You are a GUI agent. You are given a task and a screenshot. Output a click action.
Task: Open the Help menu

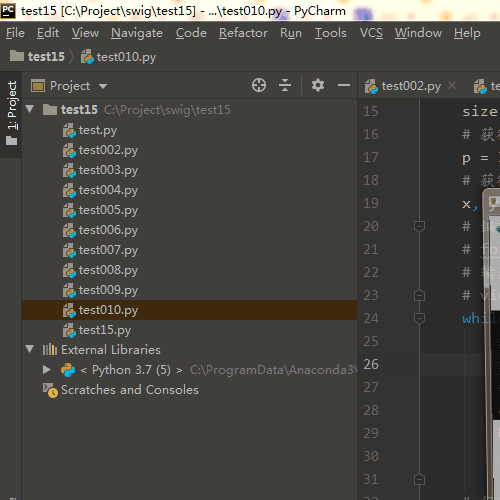point(467,33)
